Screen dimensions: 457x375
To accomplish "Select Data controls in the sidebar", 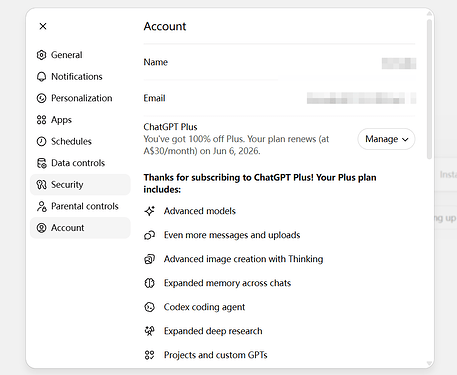I will (x=80, y=163).
